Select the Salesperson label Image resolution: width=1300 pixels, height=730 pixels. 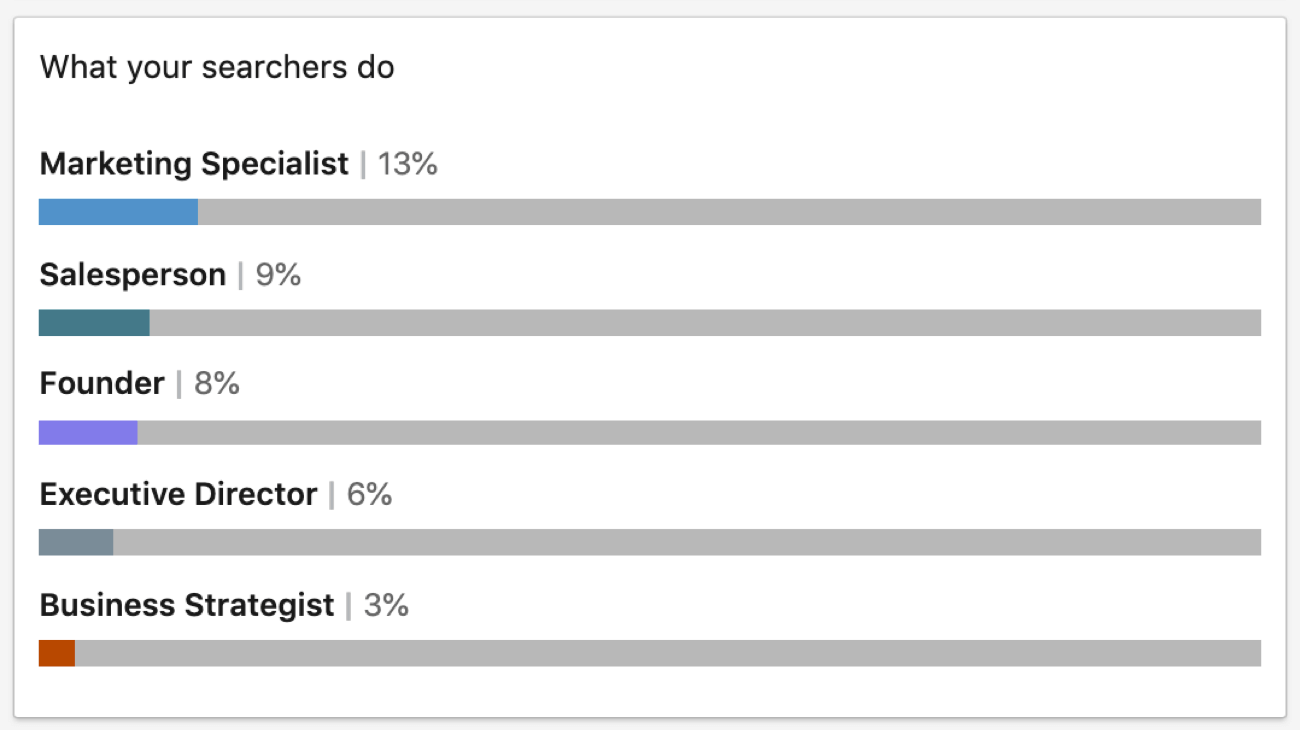133,274
